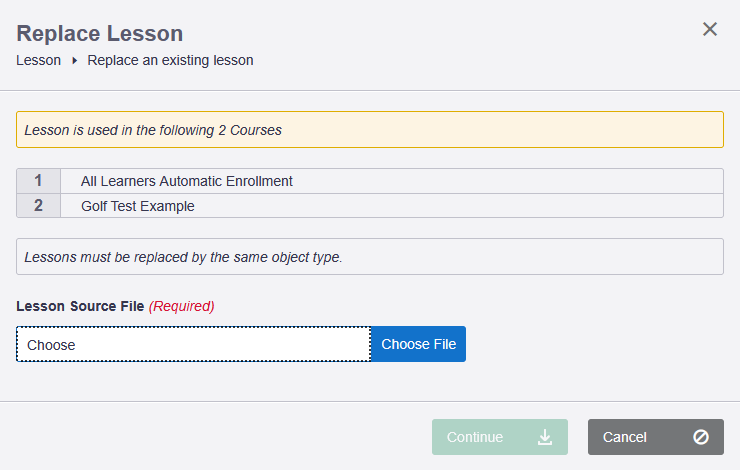Screen dimensions: 740x470
Task: Click row number 1 in course list
Action: [38, 181]
